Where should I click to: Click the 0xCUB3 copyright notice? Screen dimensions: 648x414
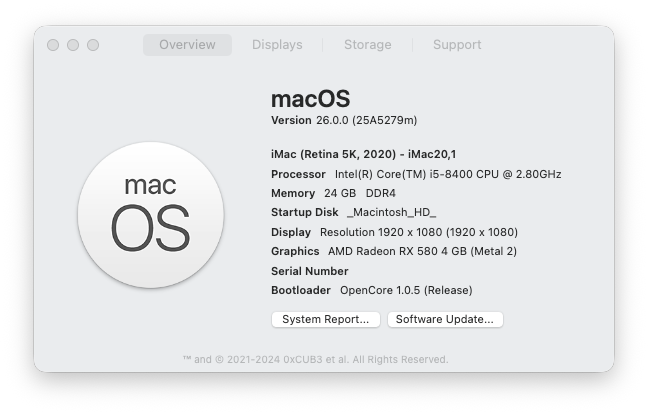[x=316, y=359]
